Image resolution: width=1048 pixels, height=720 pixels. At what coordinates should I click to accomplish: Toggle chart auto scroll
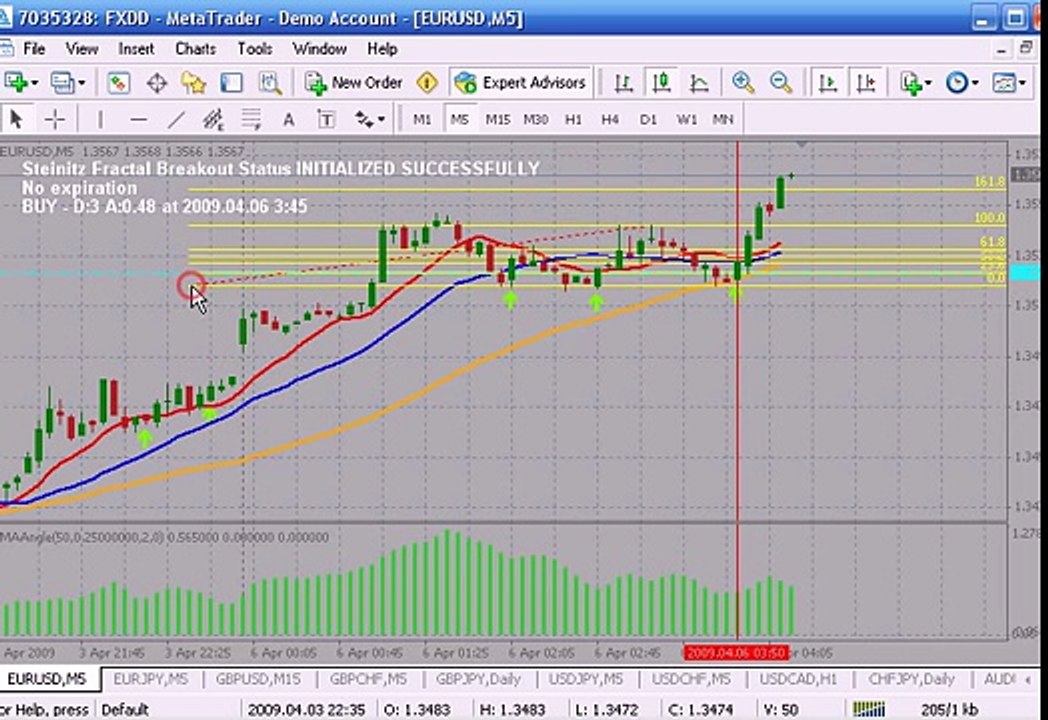pyautogui.click(x=828, y=83)
